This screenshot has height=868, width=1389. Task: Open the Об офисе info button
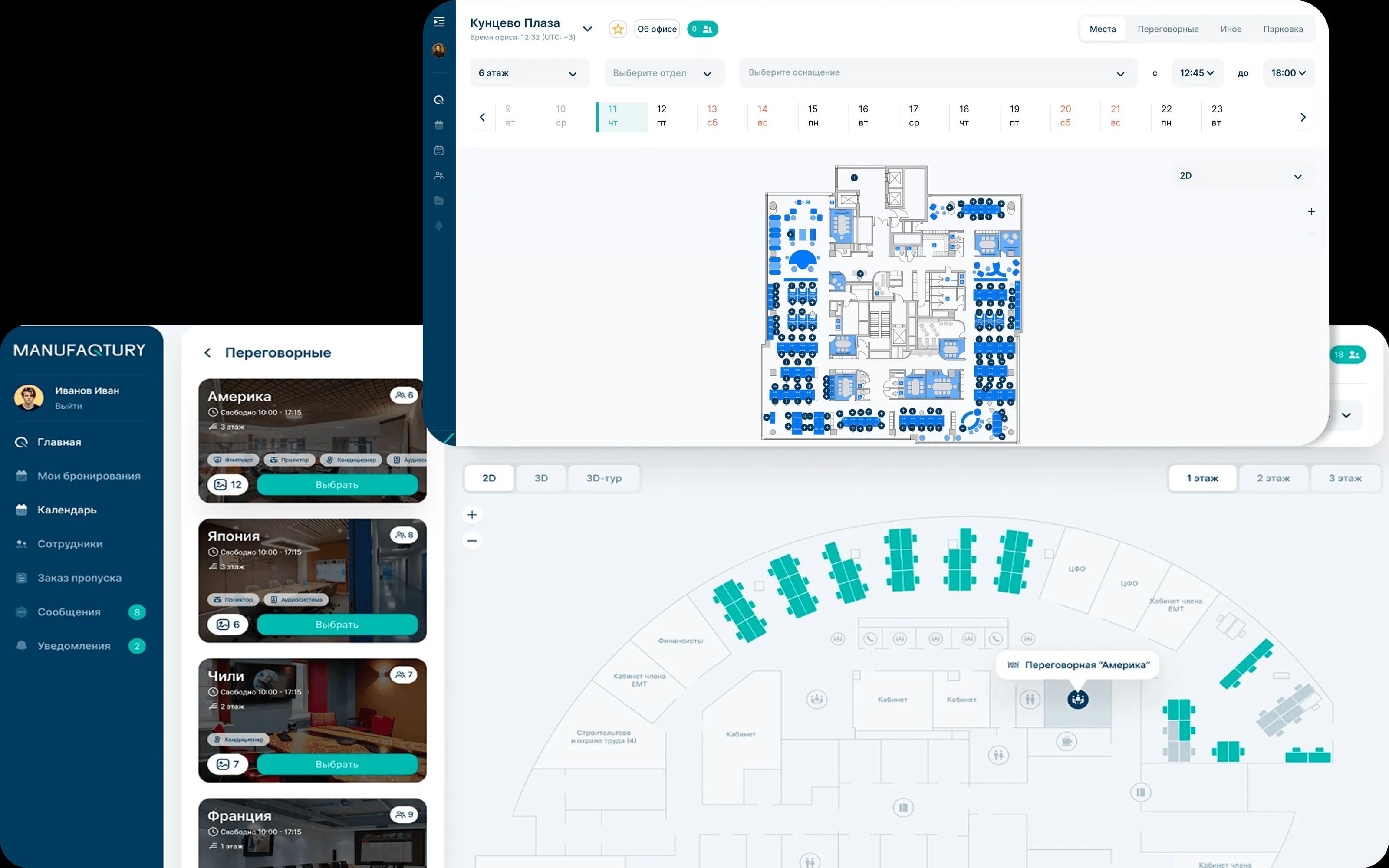pyautogui.click(x=657, y=29)
